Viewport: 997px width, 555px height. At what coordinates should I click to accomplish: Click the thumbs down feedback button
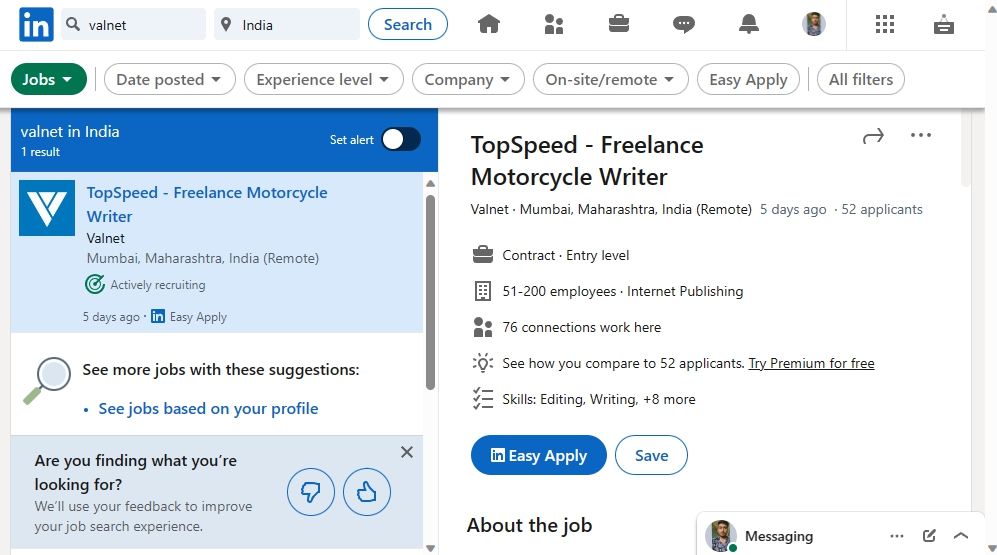click(x=311, y=492)
